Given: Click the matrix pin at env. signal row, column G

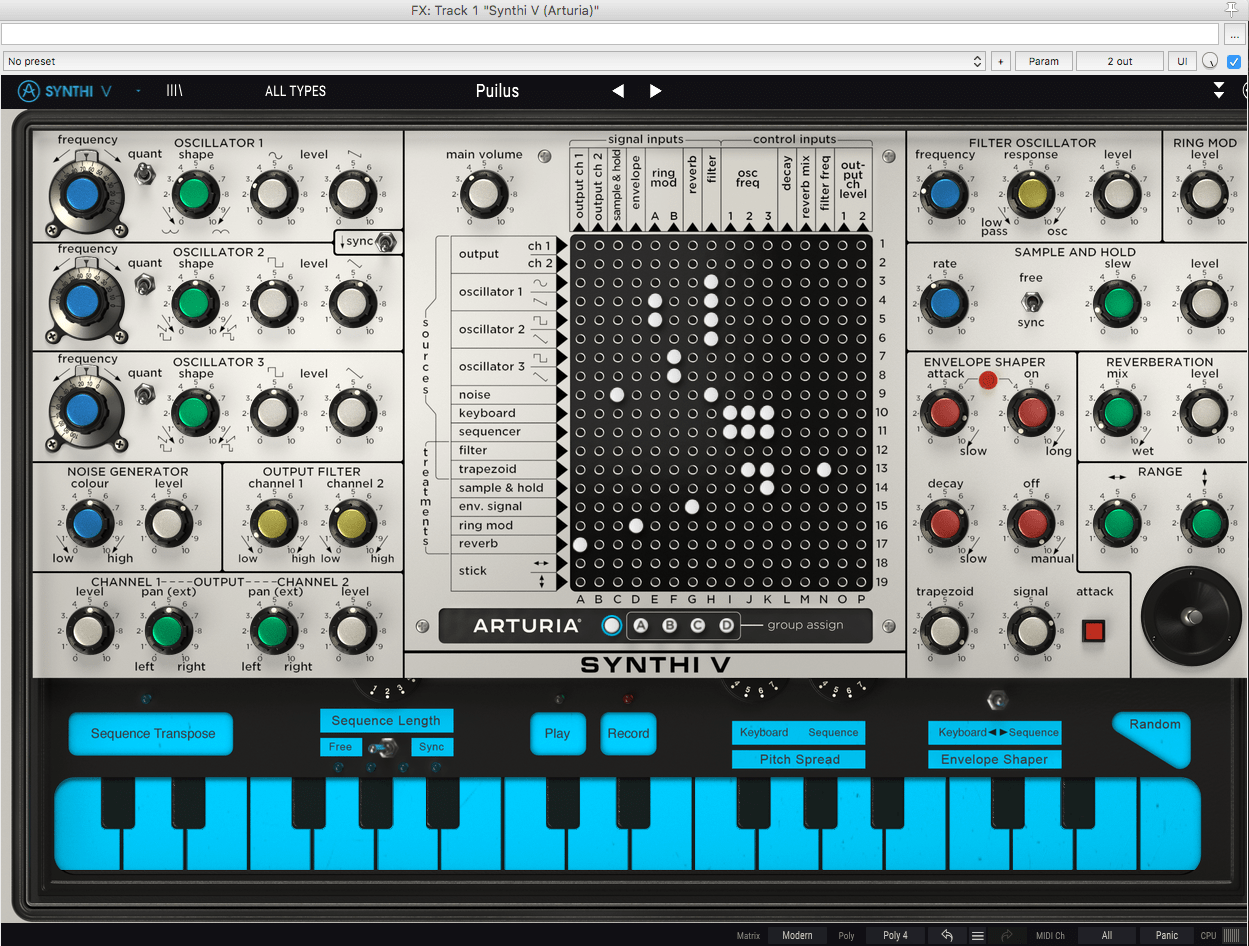Looking at the screenshot, I should [692, 506].
